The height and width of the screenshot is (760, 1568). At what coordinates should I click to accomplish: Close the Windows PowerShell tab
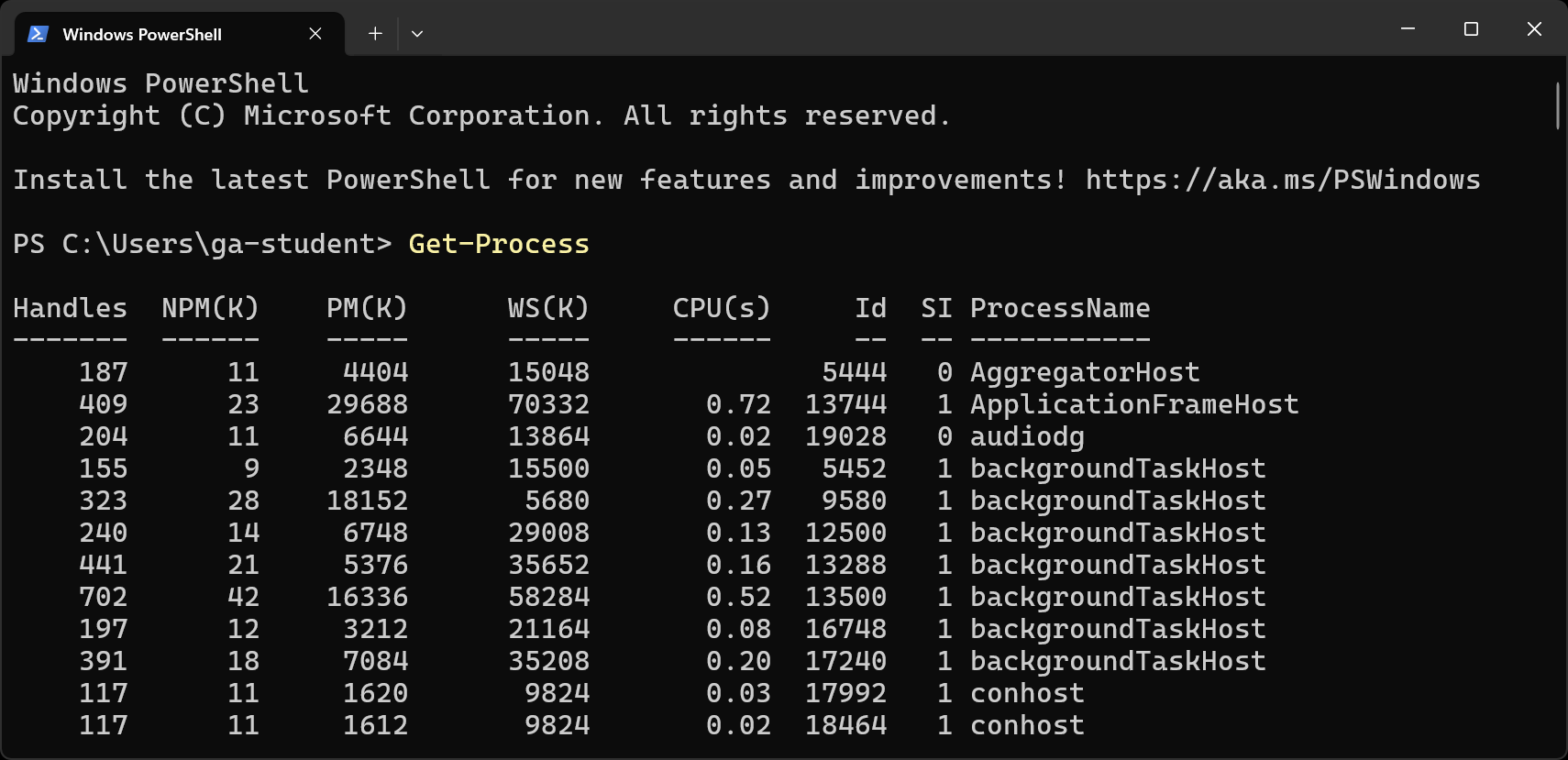point(315,34)
